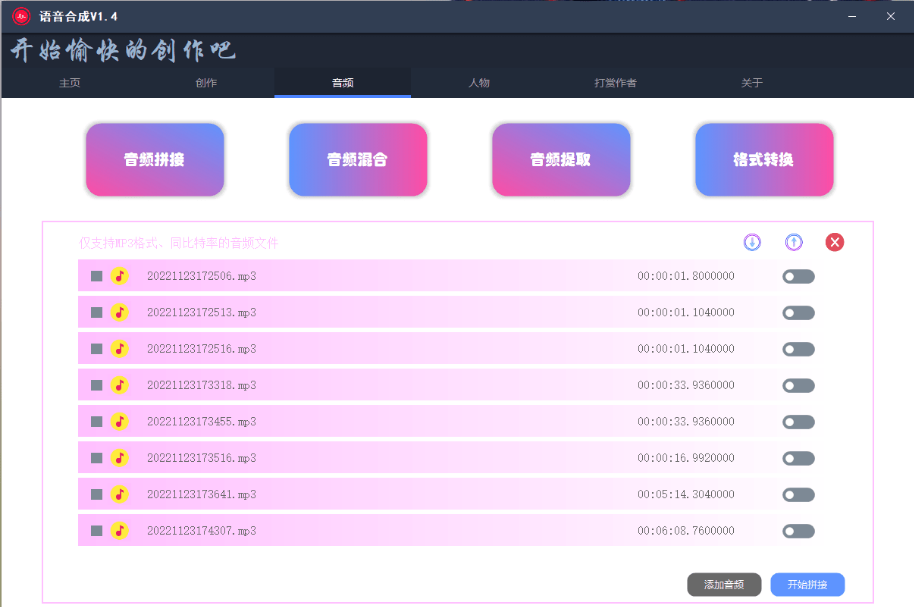
Task: Click the music note icon beside 20221123174307.mp3
Action: pyautogui.click(x=120, y=530)
